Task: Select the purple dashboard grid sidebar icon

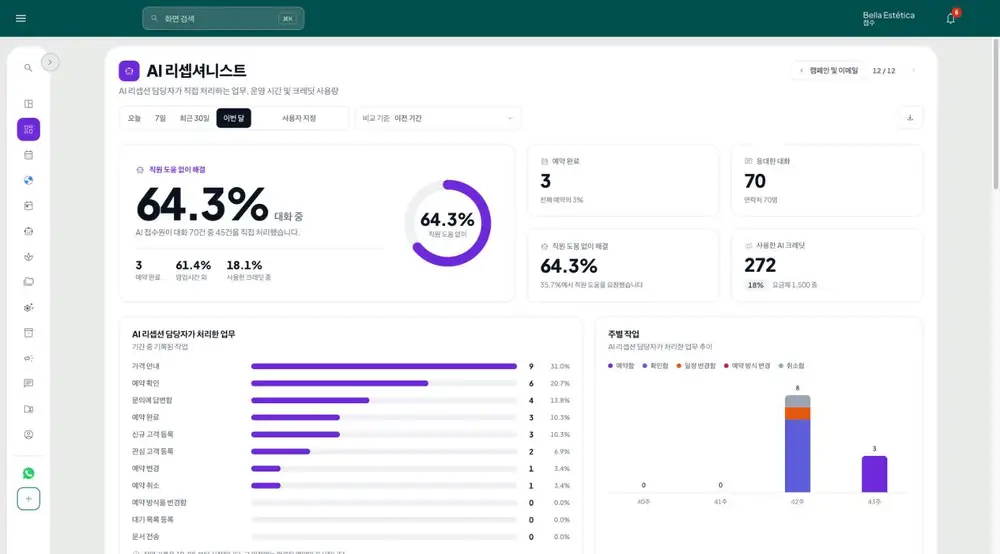Action: click(28, 129)
